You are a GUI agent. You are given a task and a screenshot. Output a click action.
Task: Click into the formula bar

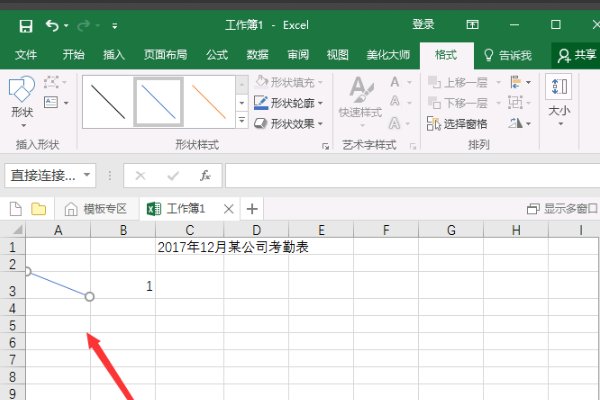coord(412,175)
